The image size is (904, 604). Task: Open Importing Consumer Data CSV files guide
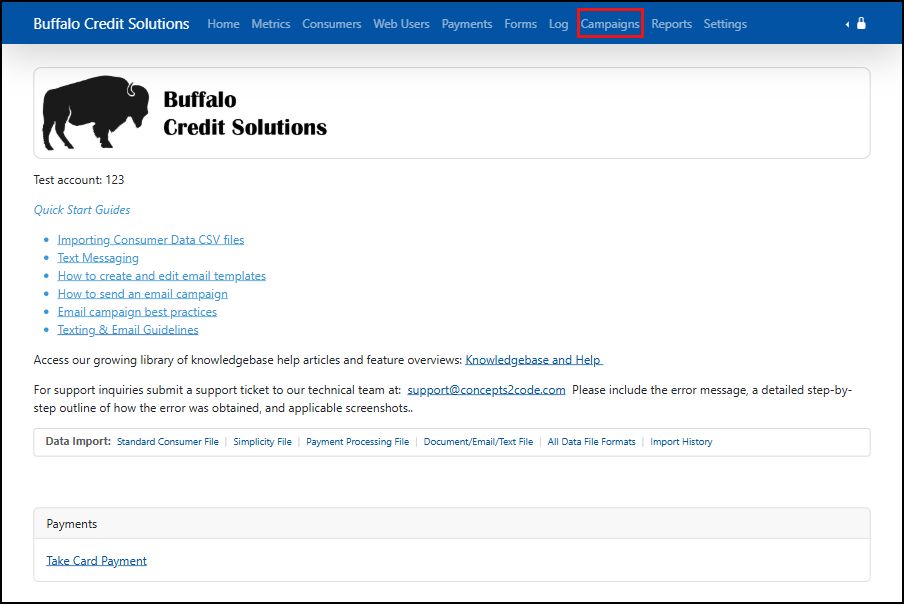(150, 240)
